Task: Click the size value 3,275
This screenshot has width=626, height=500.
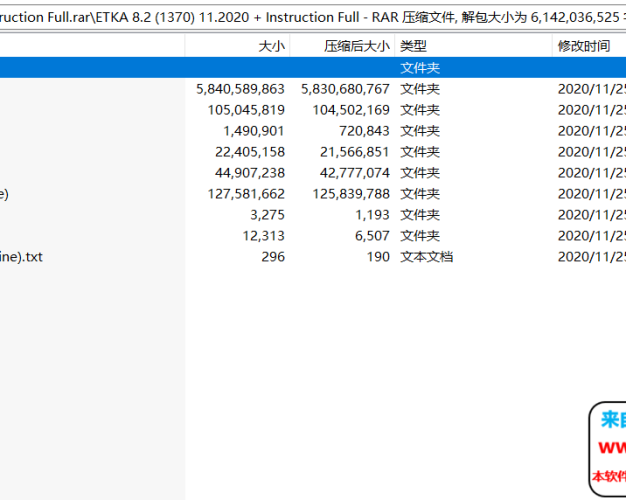Action: [267, 215]
